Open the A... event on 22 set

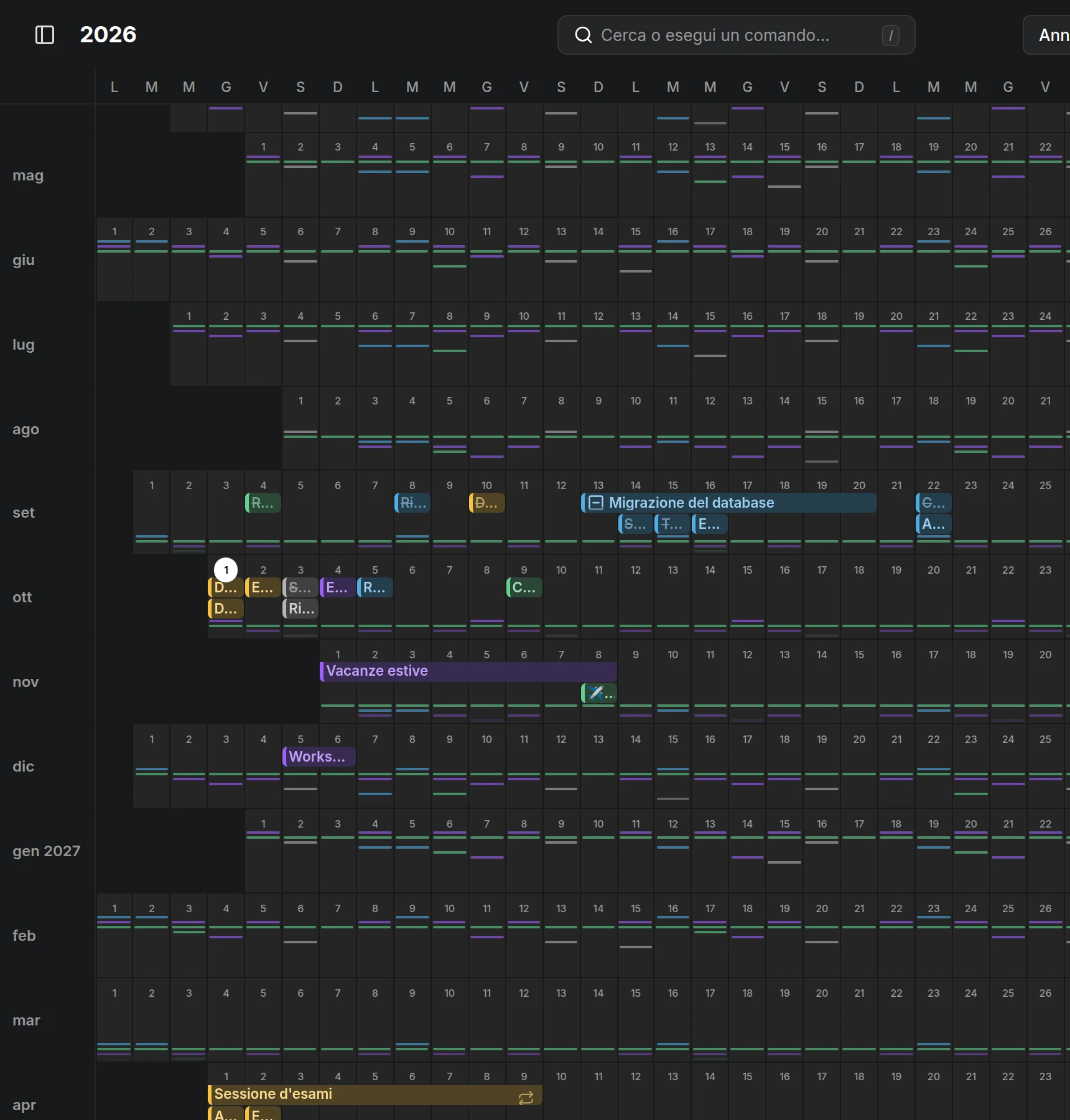[934, 524]
